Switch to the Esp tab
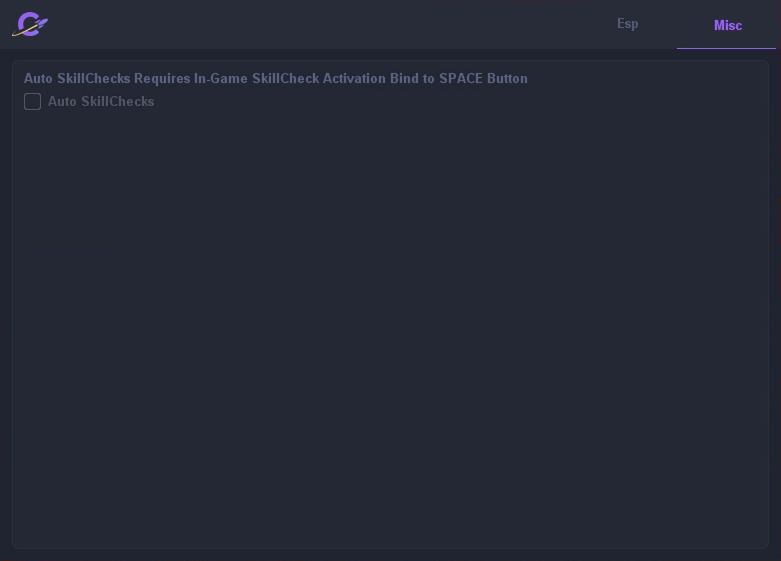This screenshot has height=561, width=781. 627,24
